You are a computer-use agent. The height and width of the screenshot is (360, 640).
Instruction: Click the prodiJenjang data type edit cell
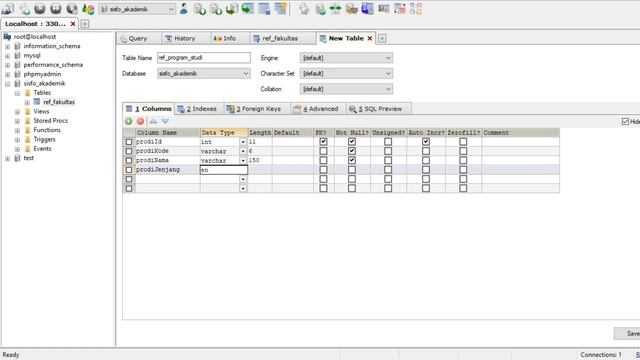point(224,170)
